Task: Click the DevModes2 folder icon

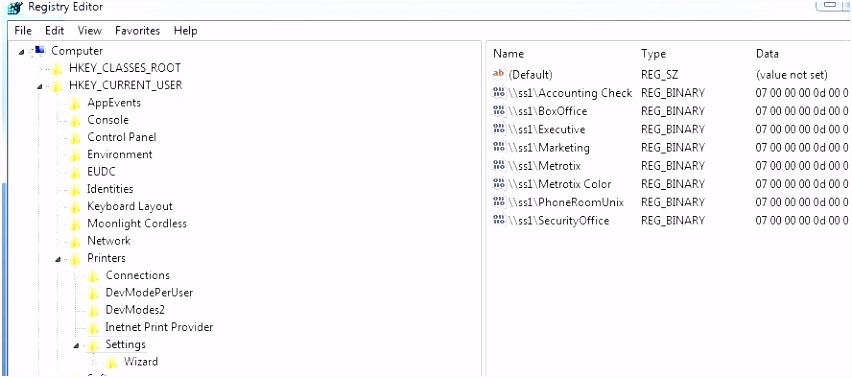Action: coord(93,311)
